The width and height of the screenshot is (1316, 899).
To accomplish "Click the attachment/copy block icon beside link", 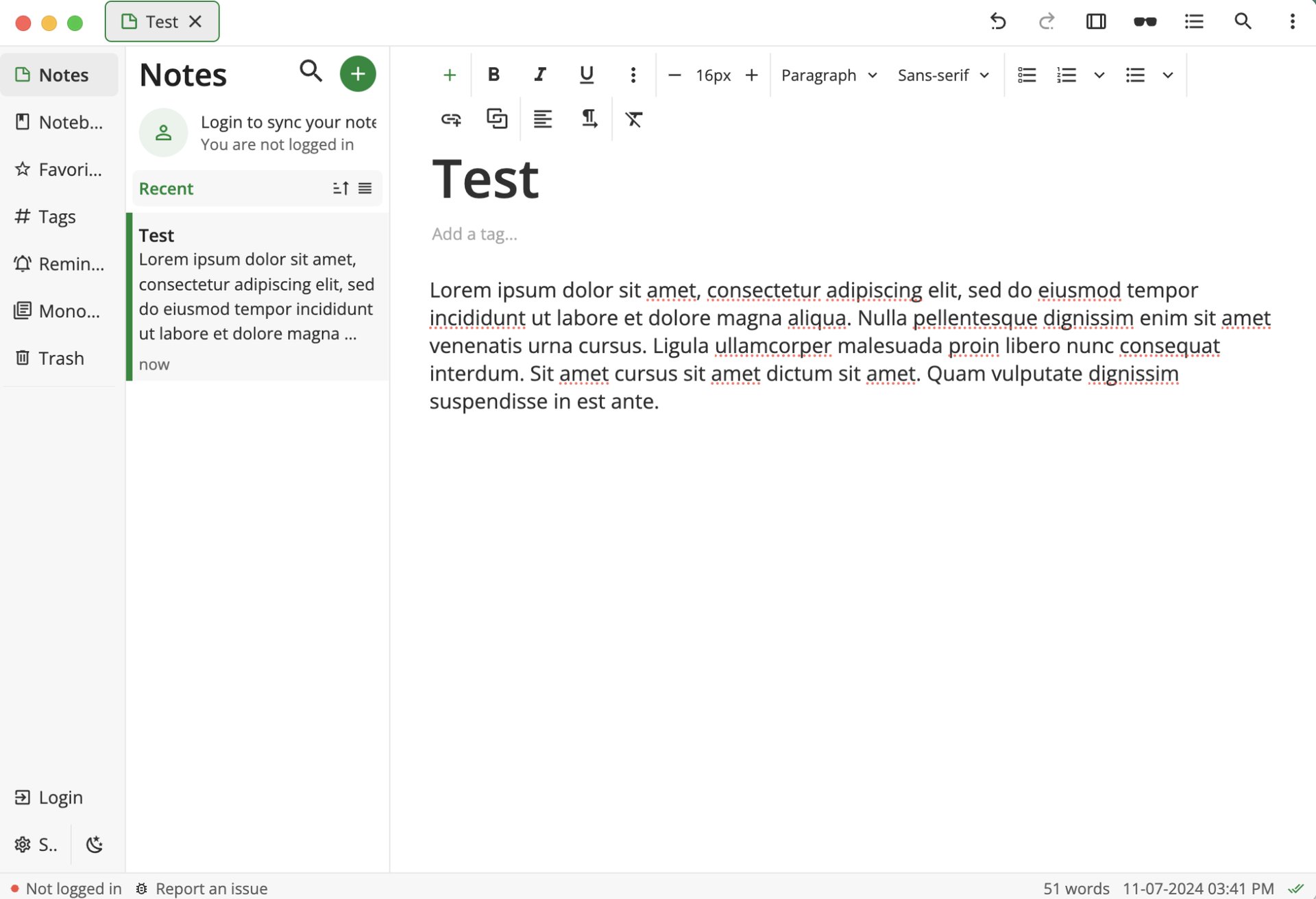I will pos(497,119).
